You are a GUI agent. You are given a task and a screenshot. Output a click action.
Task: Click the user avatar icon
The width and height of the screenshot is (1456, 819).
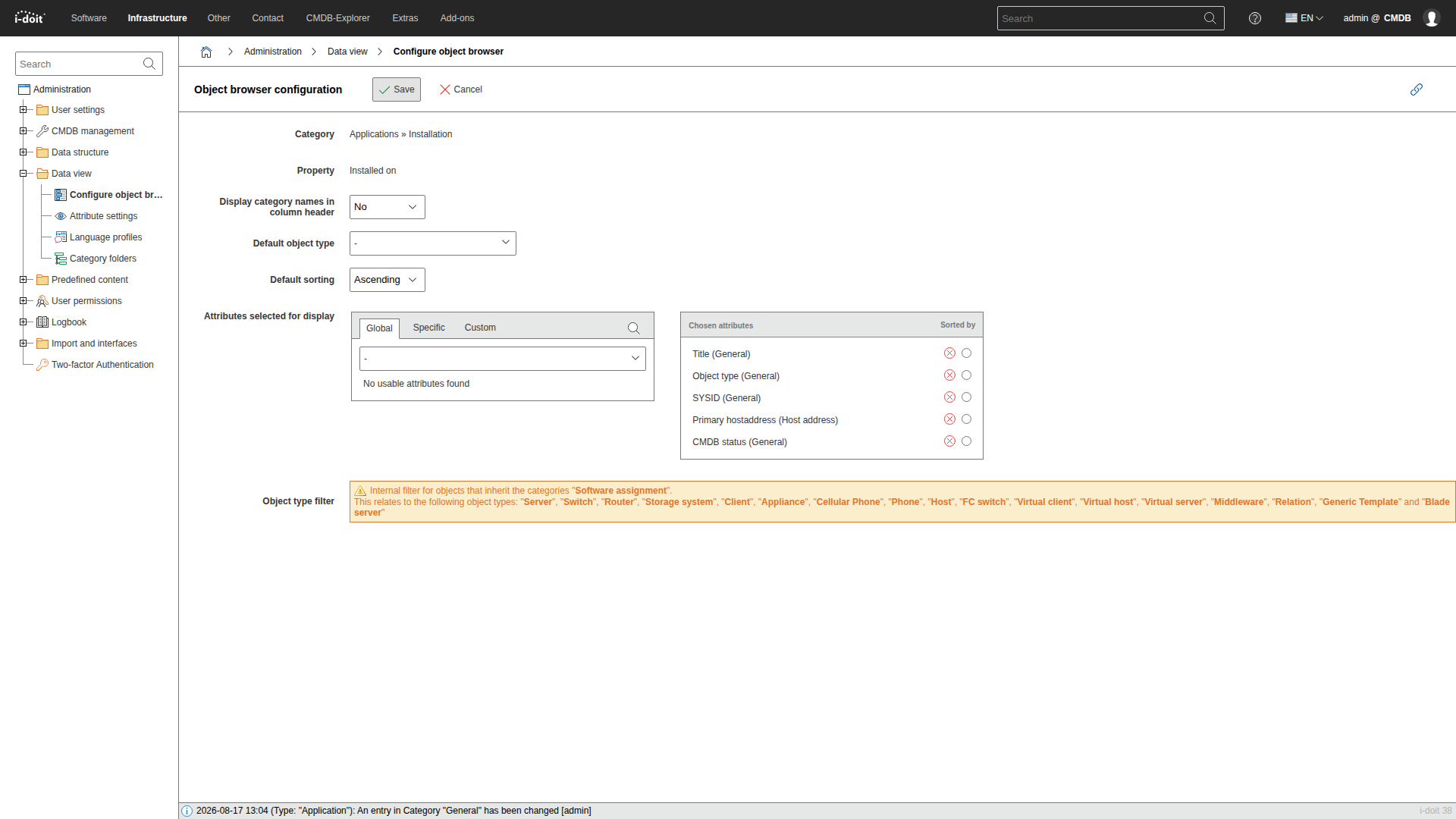click(1432, 18)
